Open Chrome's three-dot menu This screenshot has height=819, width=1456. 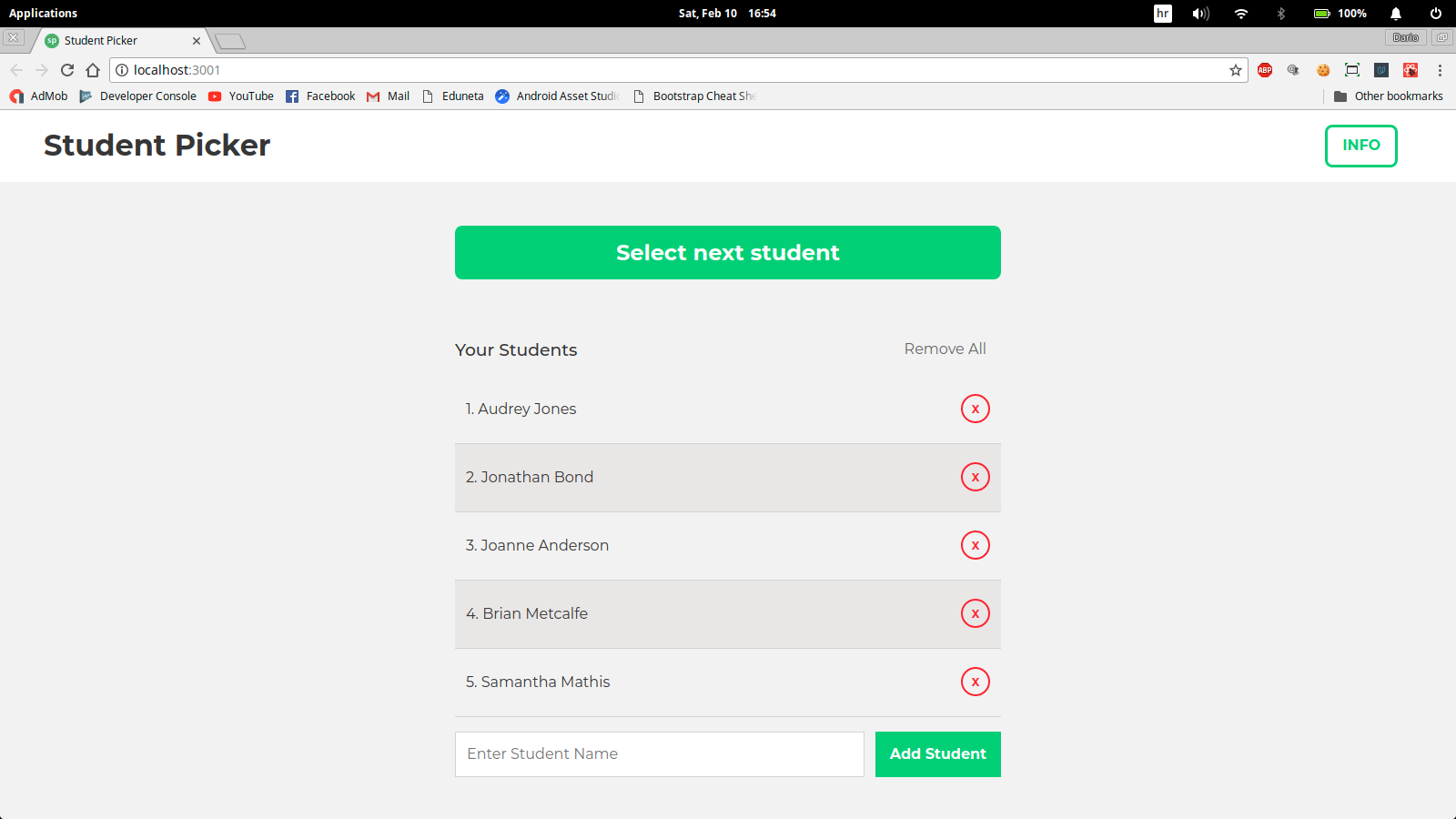pyautogui.click(x=1441, y=70)
